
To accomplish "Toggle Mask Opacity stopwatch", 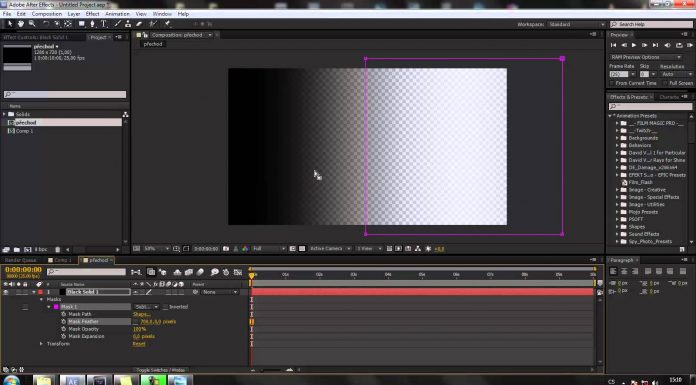I will 63,329.
